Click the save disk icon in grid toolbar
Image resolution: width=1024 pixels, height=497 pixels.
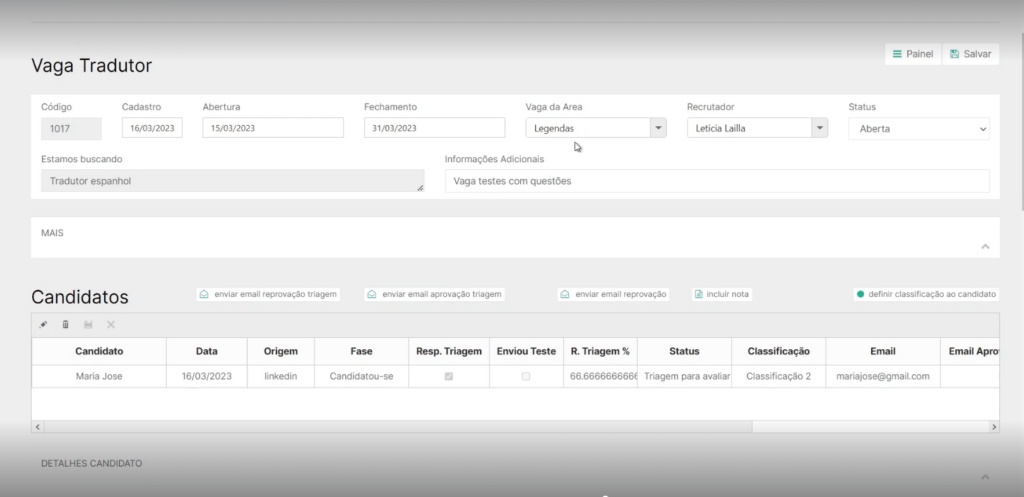tap(88, 325)
